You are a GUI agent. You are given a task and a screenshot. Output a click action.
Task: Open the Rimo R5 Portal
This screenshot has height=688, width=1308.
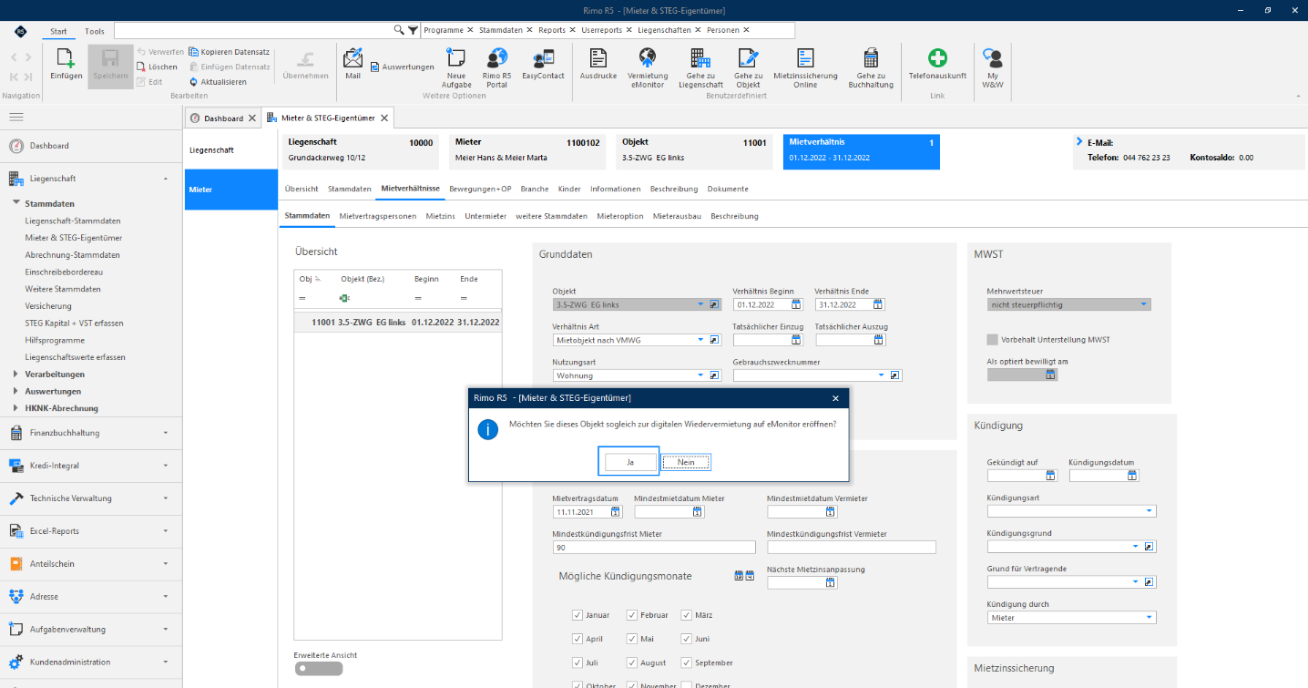tap(497, 67)
